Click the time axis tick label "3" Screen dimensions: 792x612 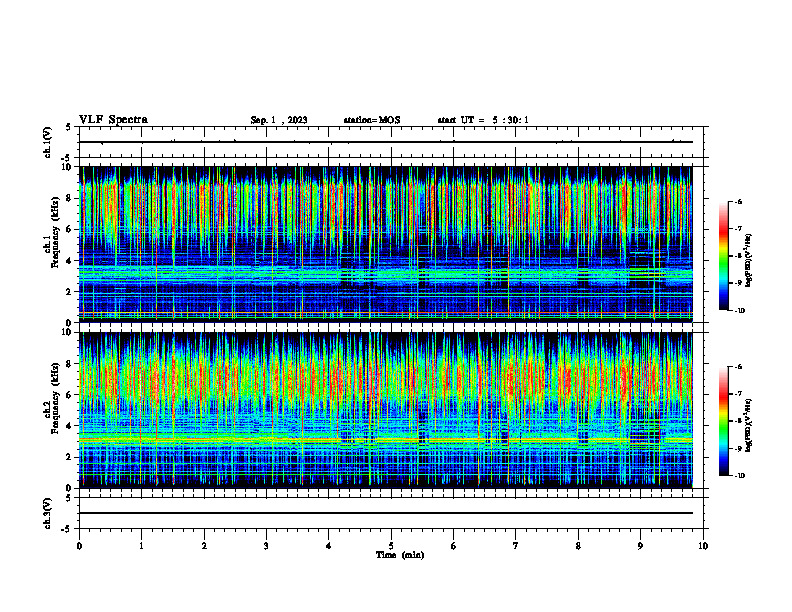[266, 546]
